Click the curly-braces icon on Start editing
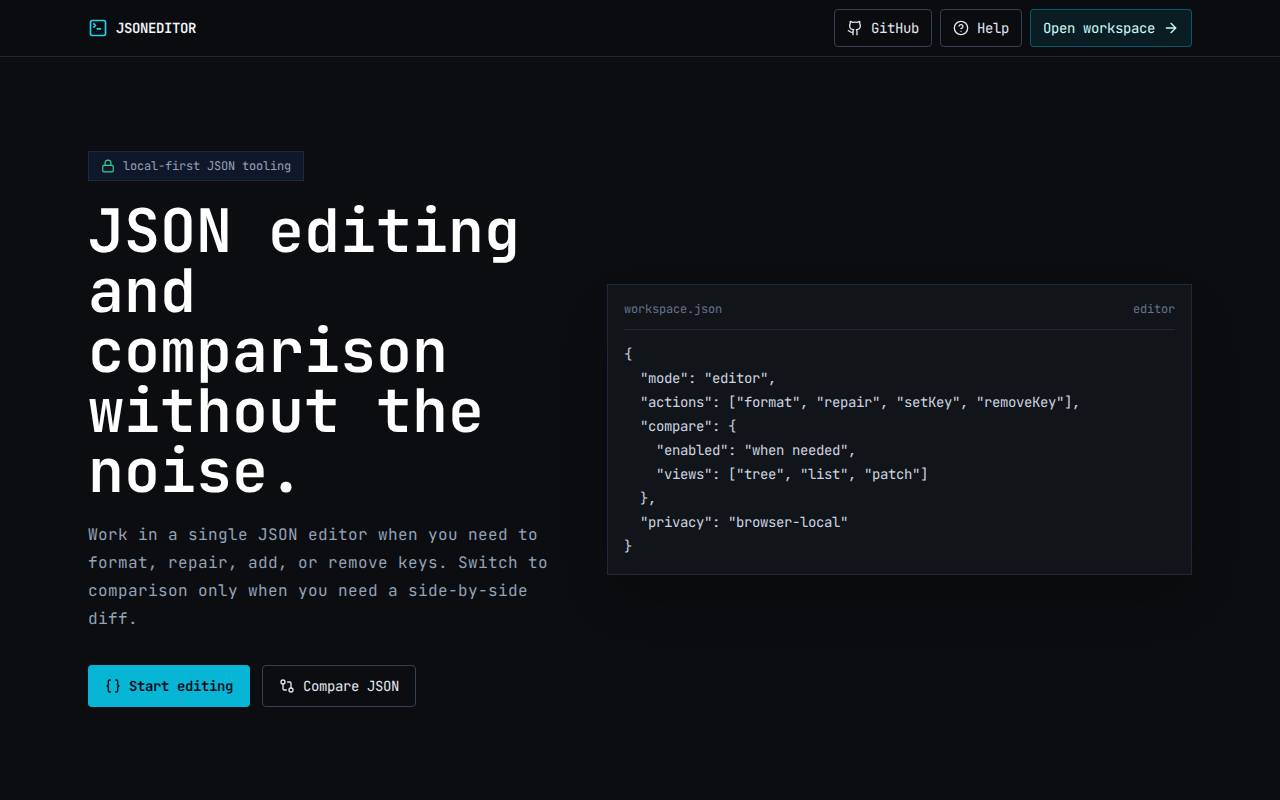1280x800 pixels. click(x=113, y=686)
